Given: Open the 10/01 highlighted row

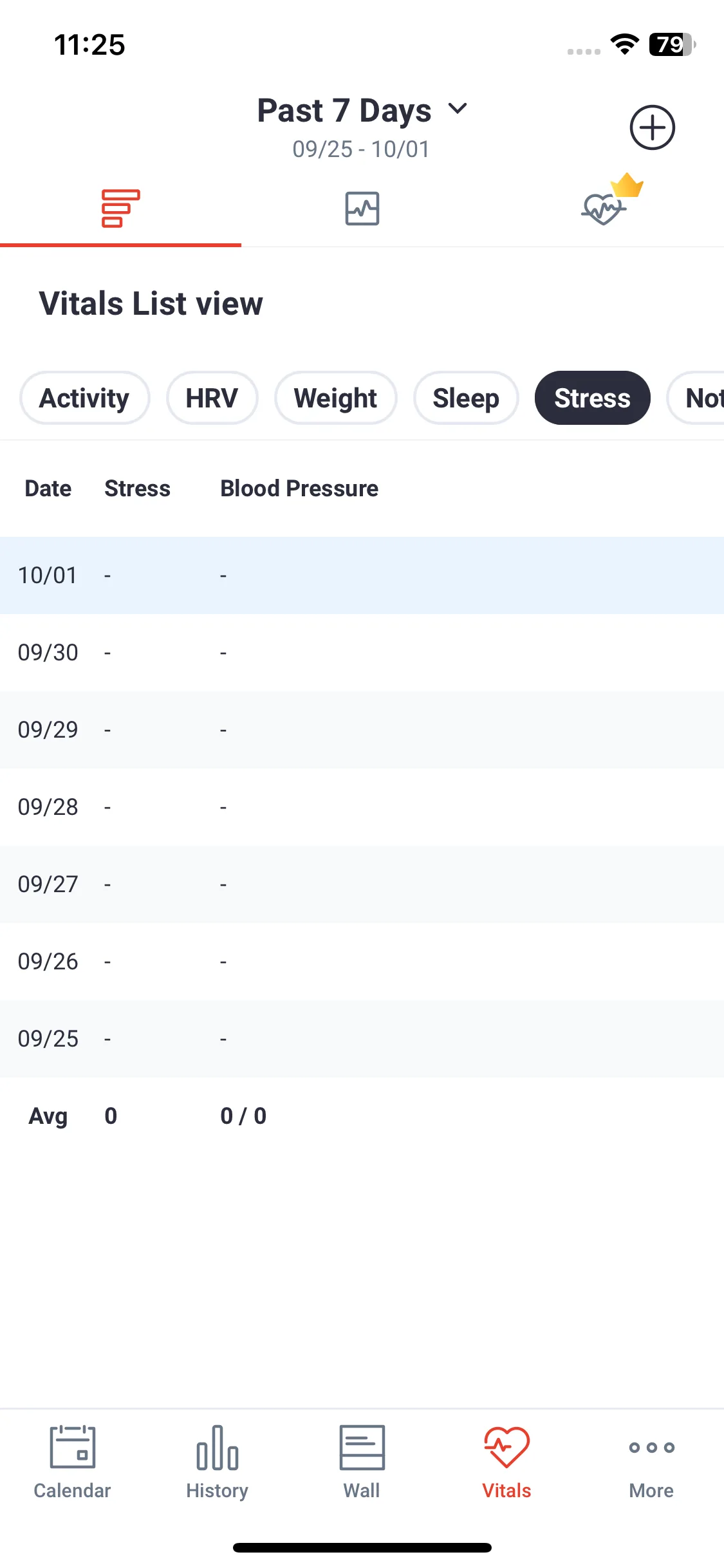Looking at the screenshot, I should pyautogui.click(x=362, y=575).
